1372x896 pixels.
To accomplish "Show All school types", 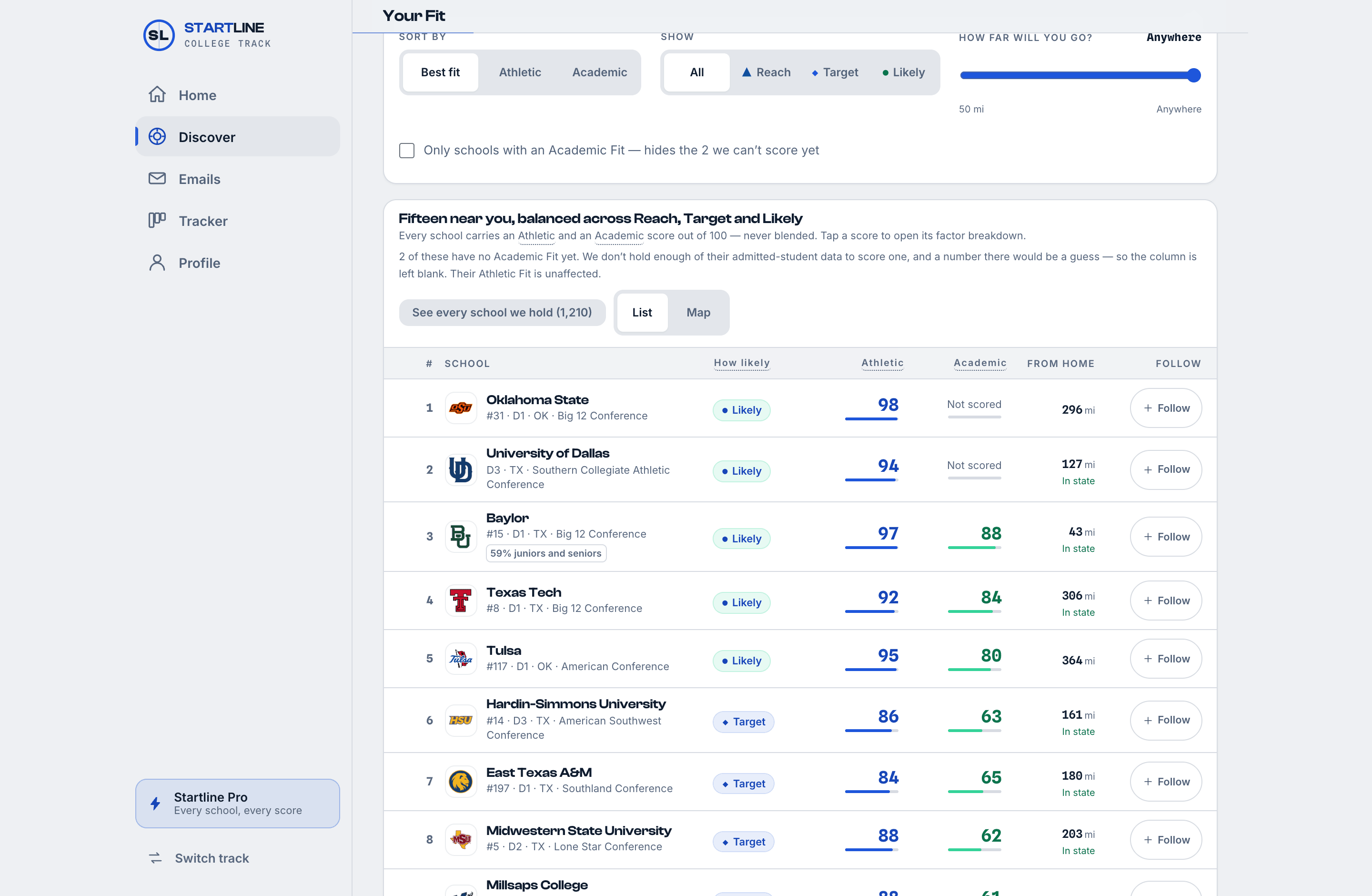I will 697,72.
